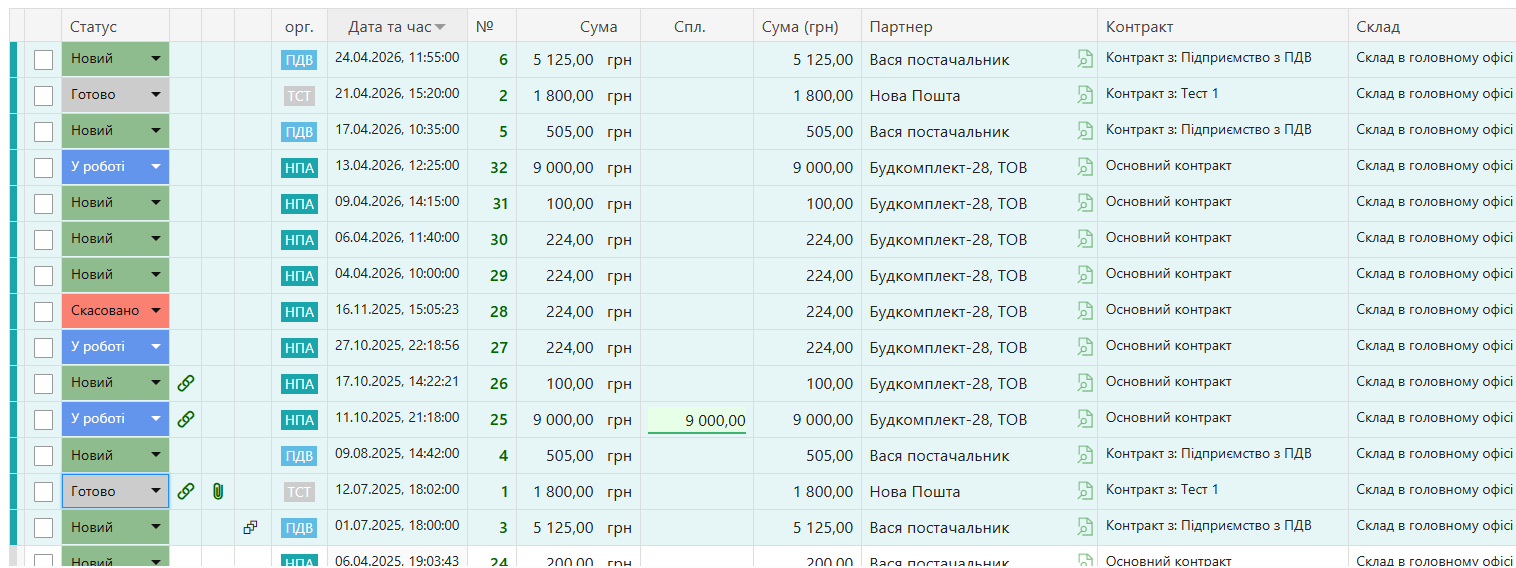Tick the checkbox for order 28
The image size is (1516, 568).
[x=43, y=312]
